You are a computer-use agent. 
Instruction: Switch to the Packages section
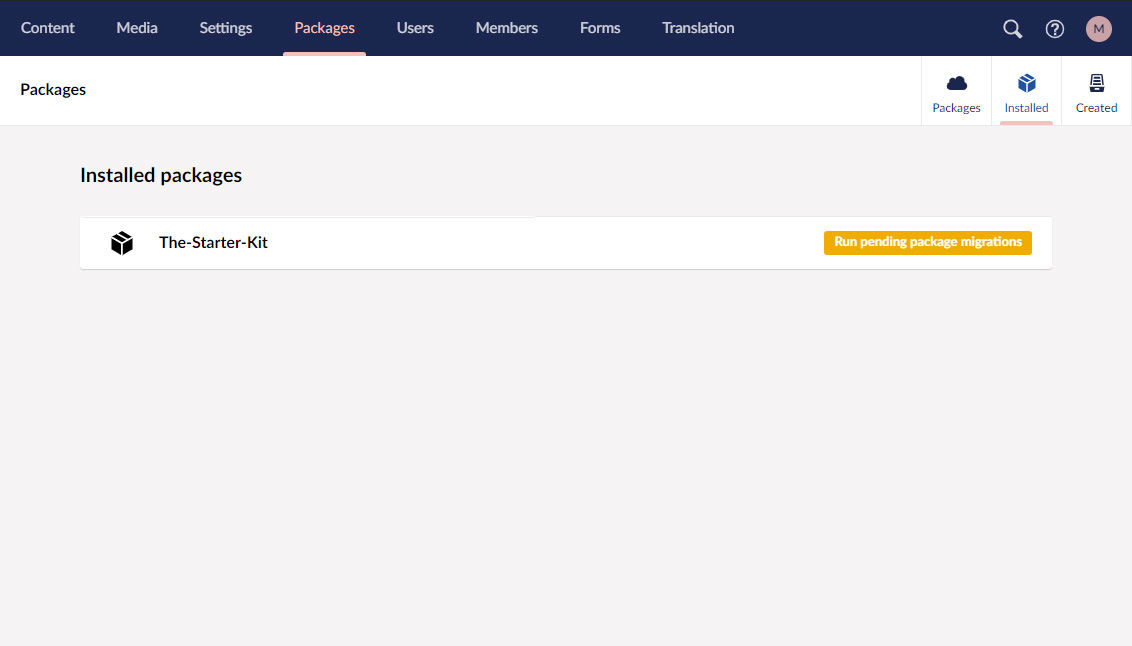coord(324,28)
